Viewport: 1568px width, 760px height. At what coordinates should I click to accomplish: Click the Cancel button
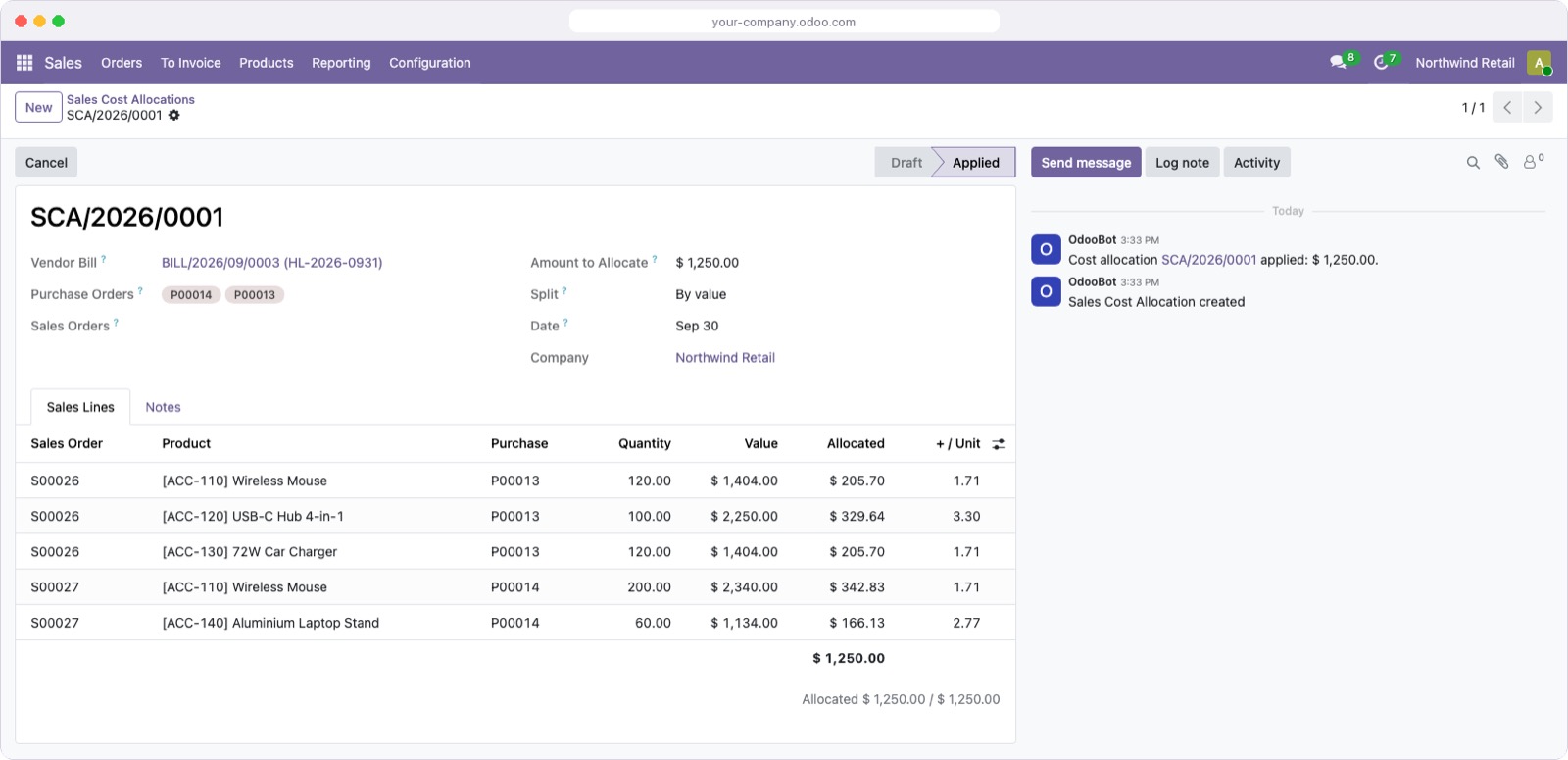point(46,163)
